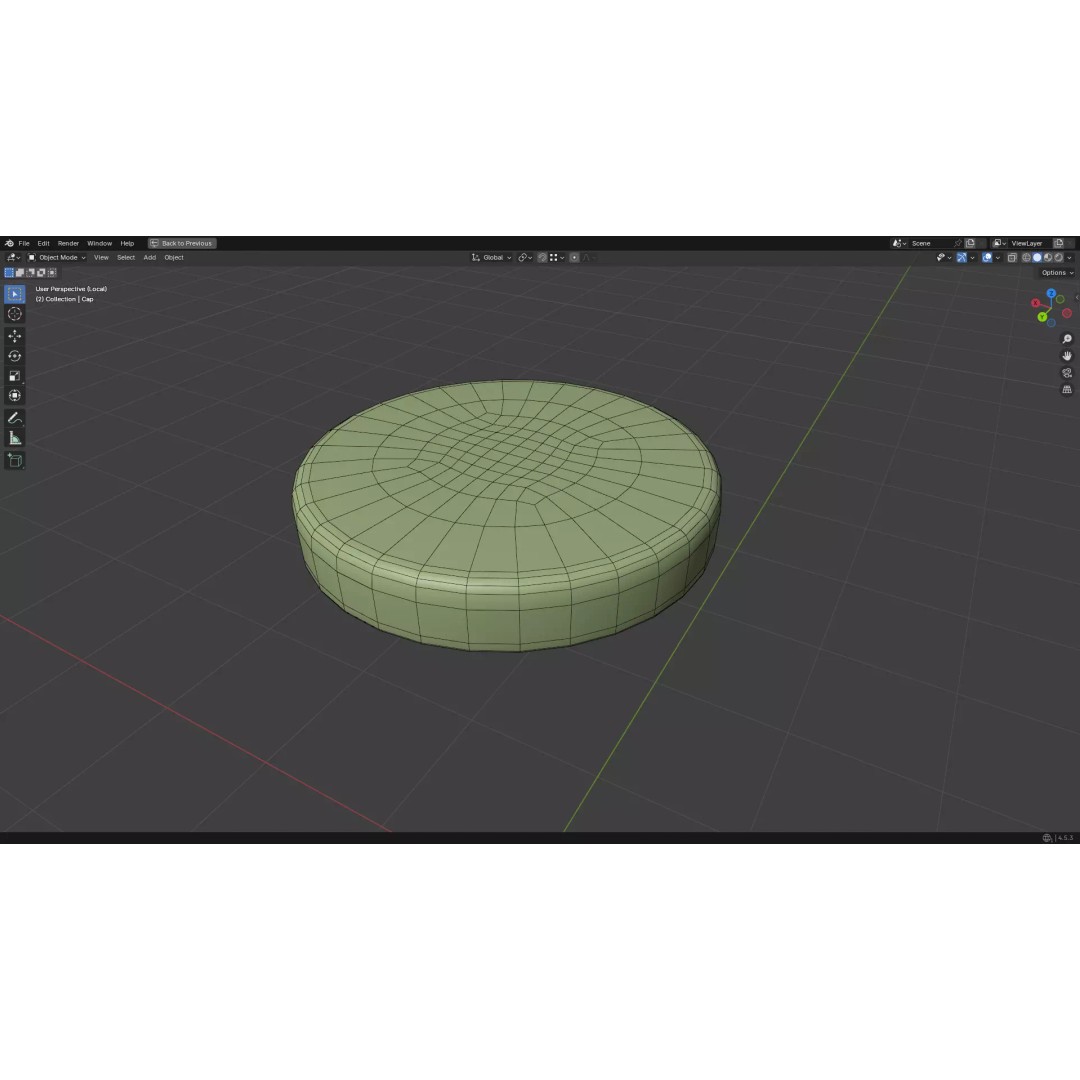Click the new scene button

pos(970,243)
